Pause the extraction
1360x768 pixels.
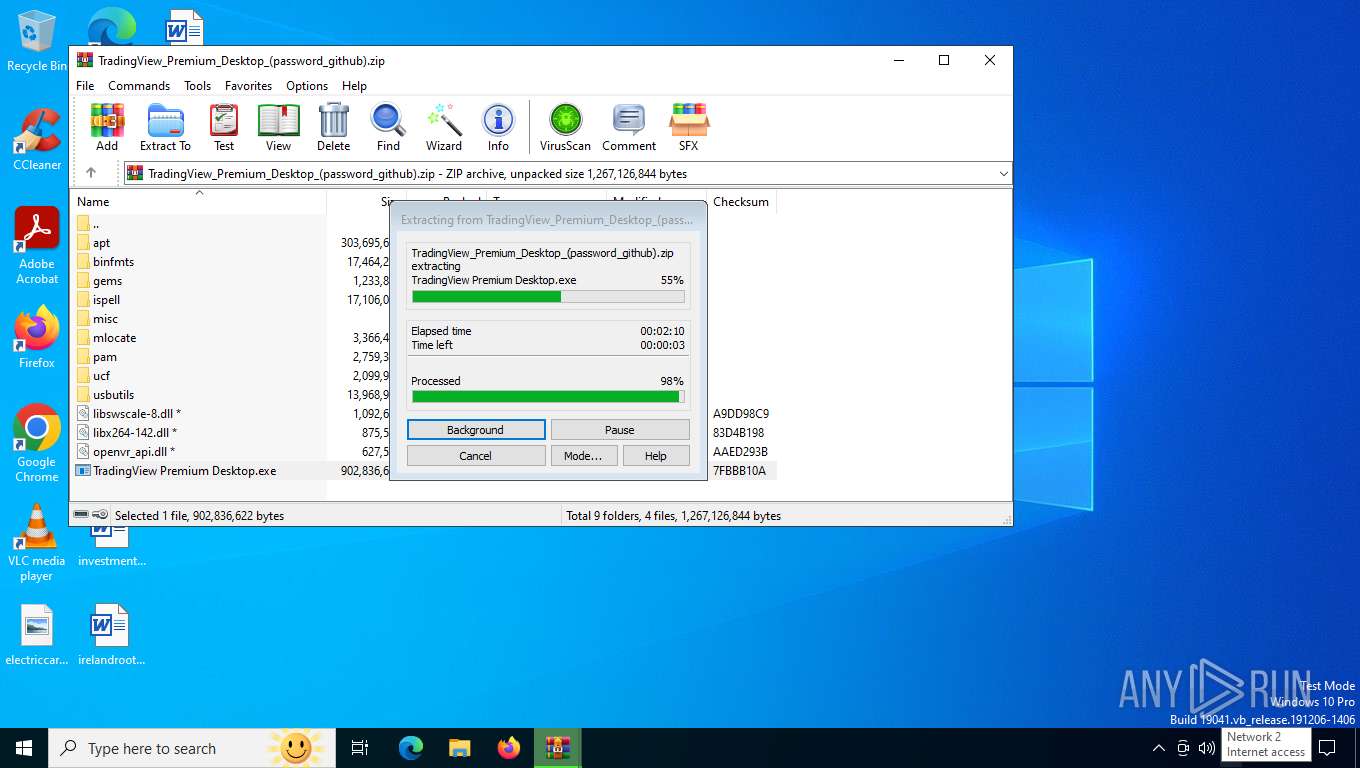point(620,430)
